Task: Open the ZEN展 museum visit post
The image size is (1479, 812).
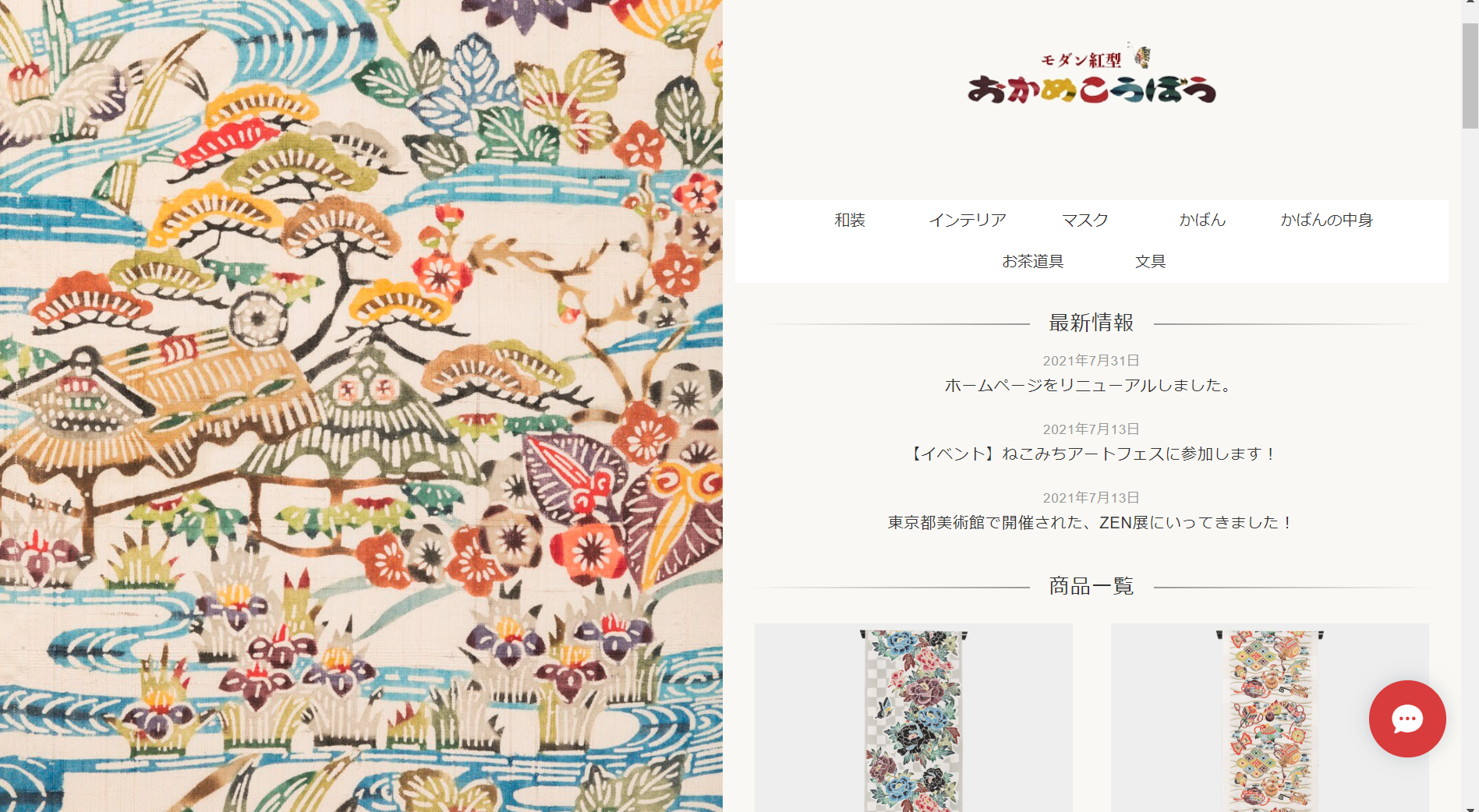Action: pyautogui.click(x=1091, y=522)
